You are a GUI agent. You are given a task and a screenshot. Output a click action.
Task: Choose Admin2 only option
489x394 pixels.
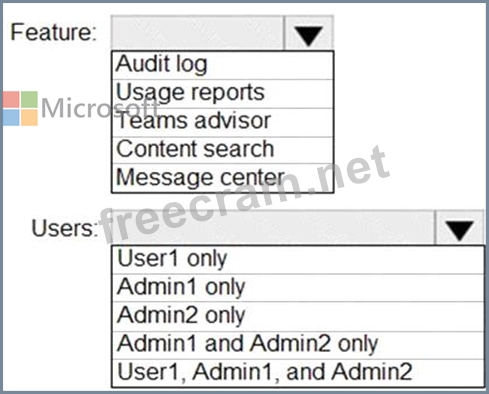(298, 316)
